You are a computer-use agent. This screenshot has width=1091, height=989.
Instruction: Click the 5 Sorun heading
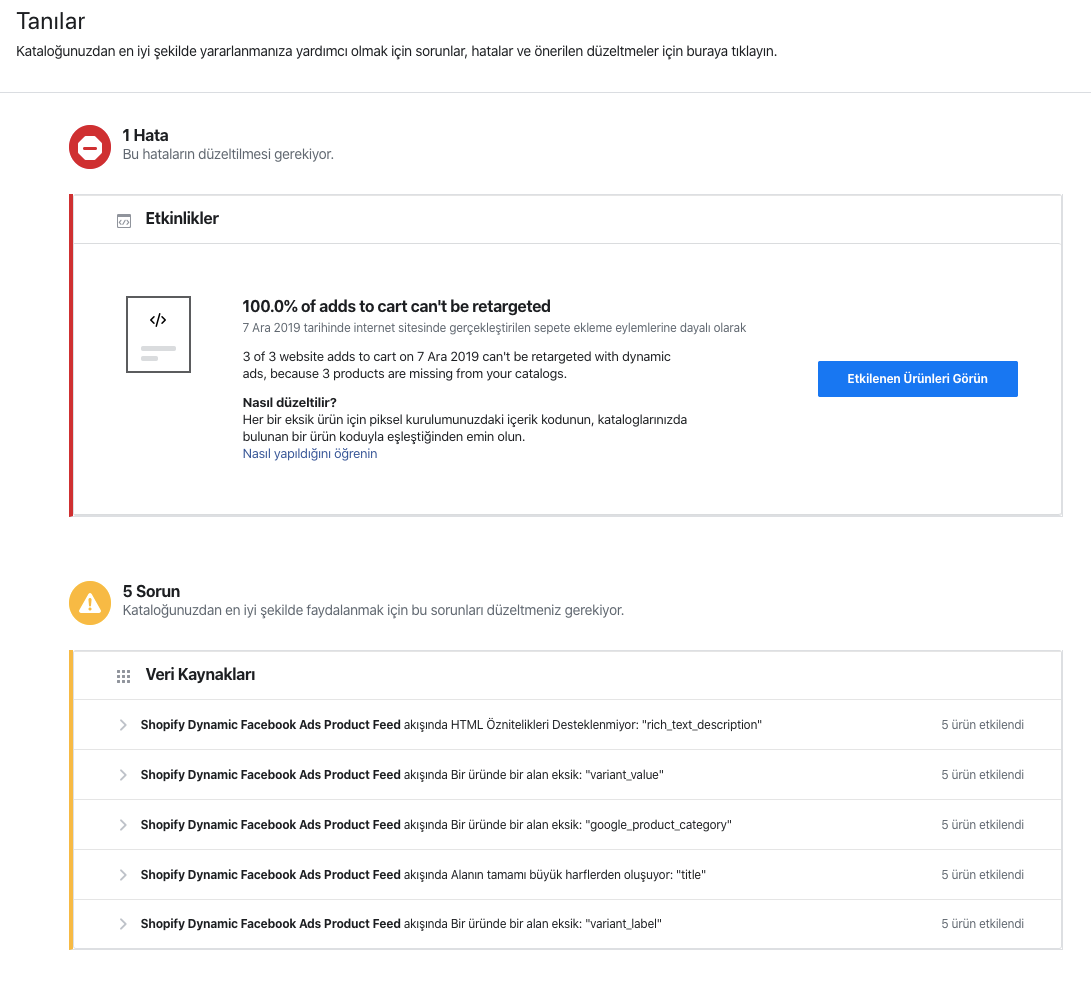click(x=151, y=591)
